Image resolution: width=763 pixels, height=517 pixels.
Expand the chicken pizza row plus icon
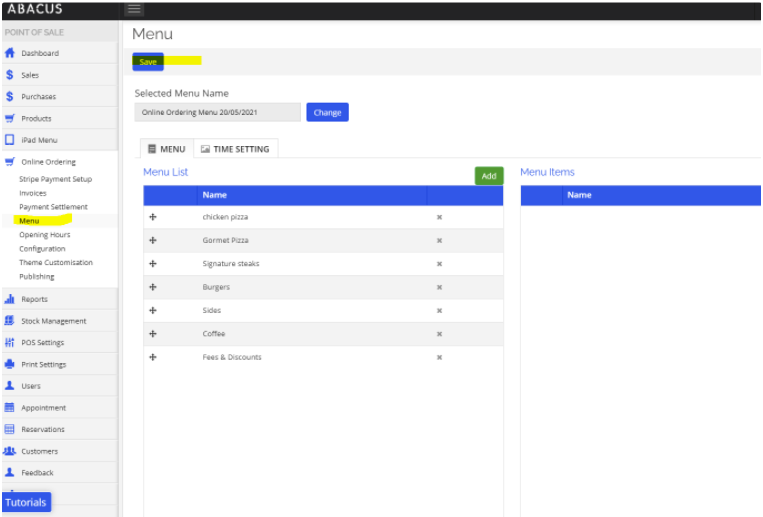(153, 217)
